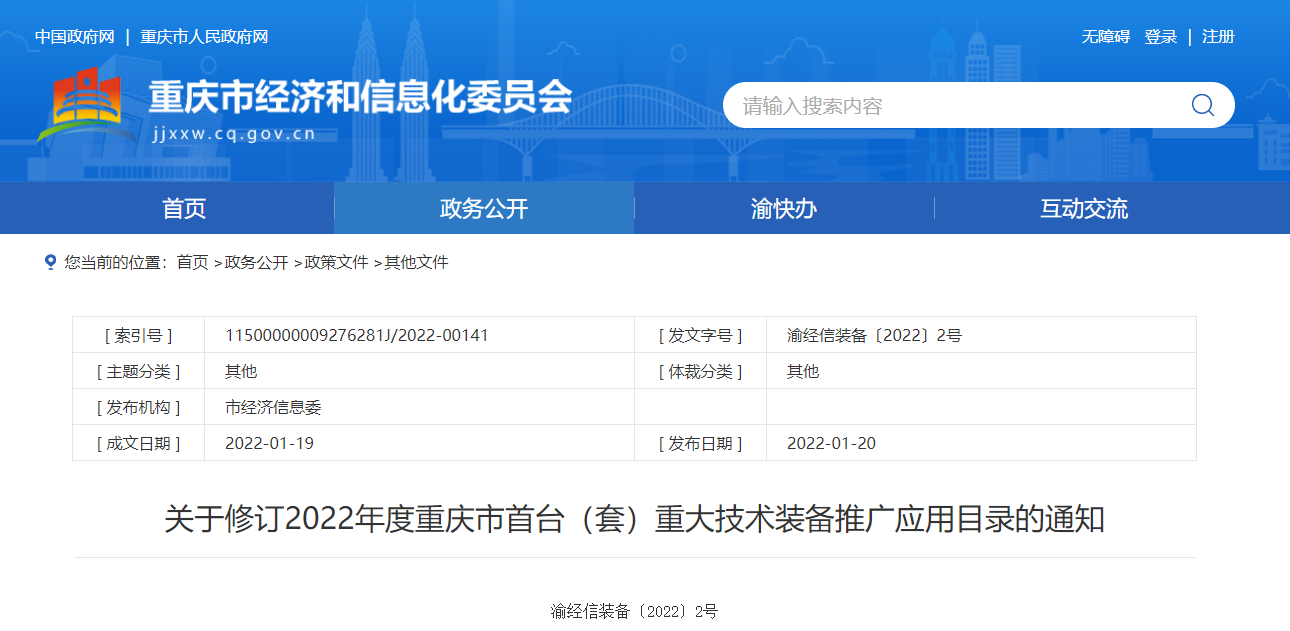The image size is (1290, 631).
Task: Click the article title about 首台（套）重大技术装备
Action: click(634, 520)
